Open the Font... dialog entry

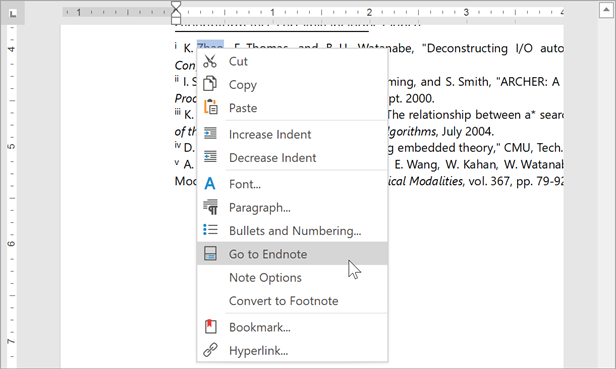(292, 184)
